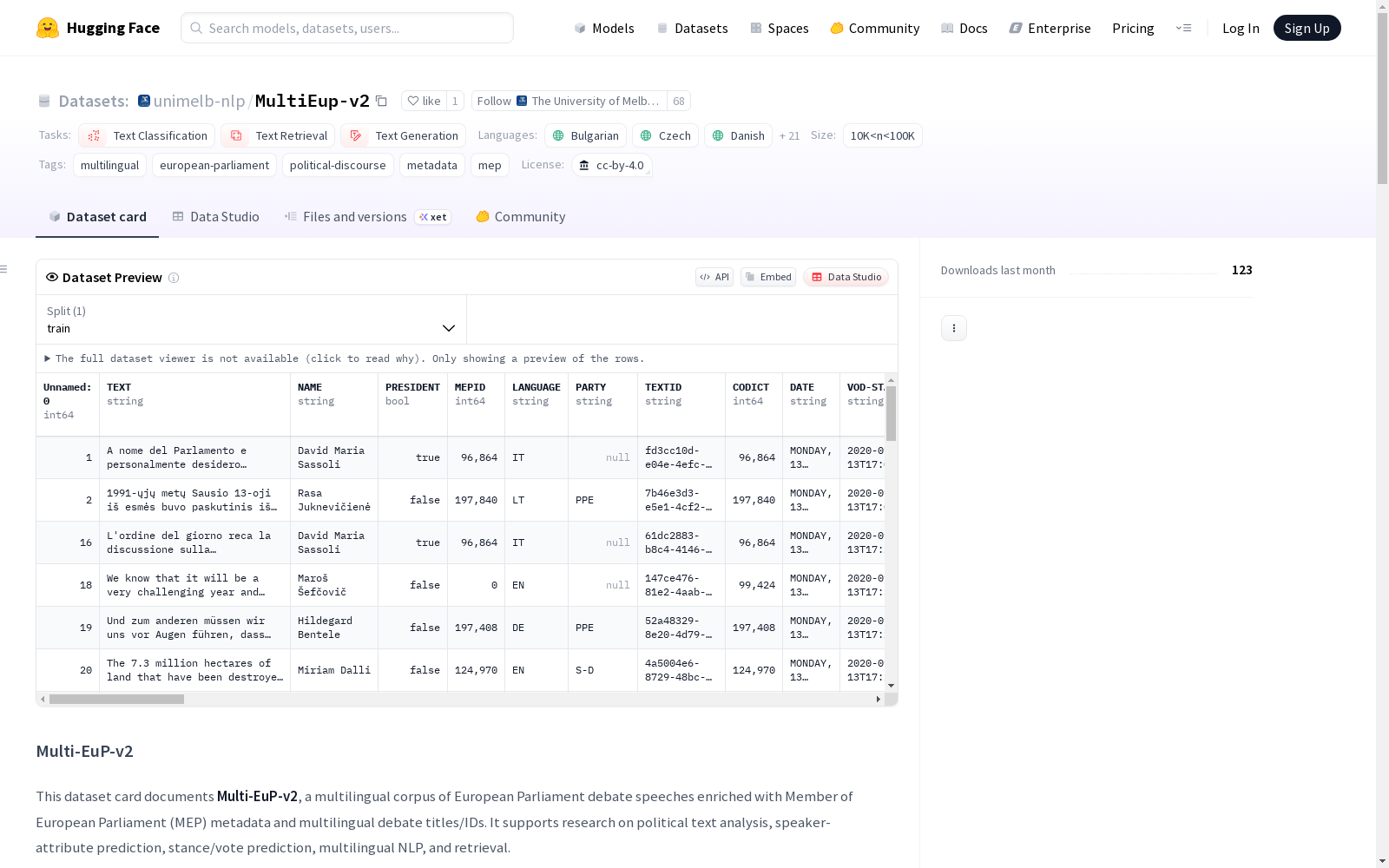Screen dimensions: 1389x868
Task: Click the Hugging Face logo icon
Action: click(48, 28)
